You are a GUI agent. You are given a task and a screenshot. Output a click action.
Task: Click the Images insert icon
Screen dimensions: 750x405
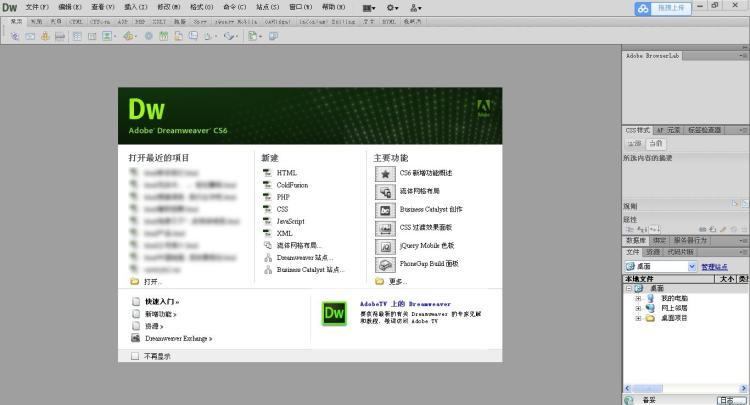pos(107,36)
